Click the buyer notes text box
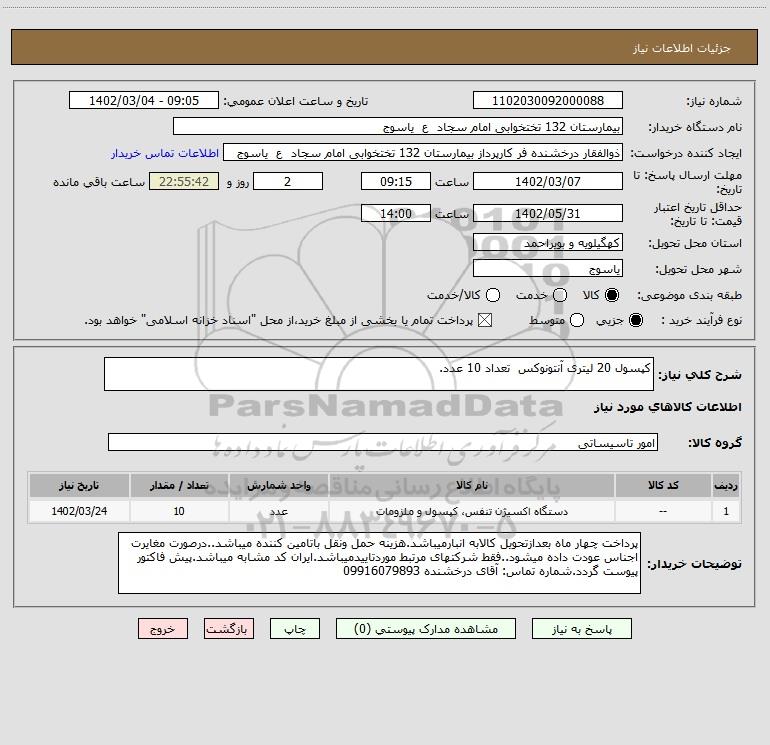 [x=379, y=563]
